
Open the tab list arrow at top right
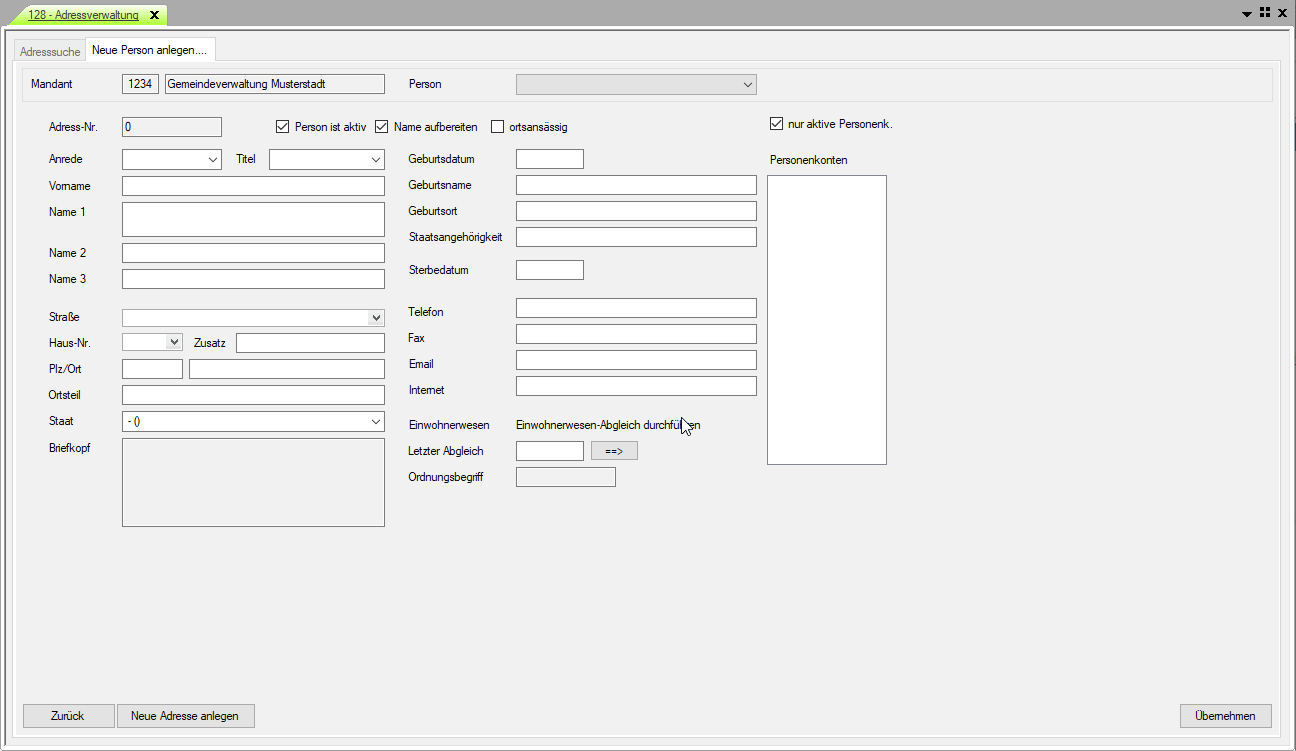[x=1247, y=14]
